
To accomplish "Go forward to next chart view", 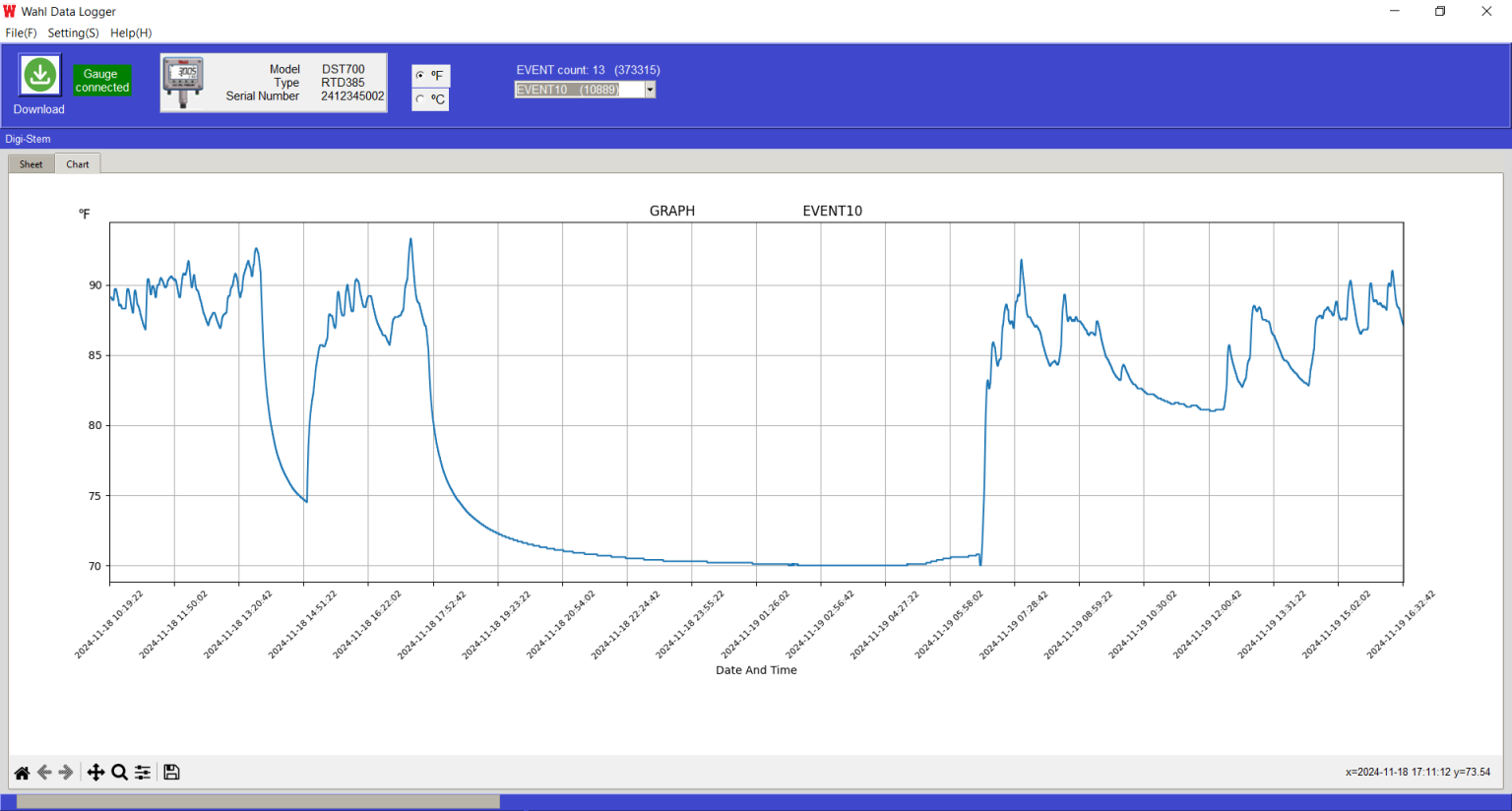I will [66, 773].
